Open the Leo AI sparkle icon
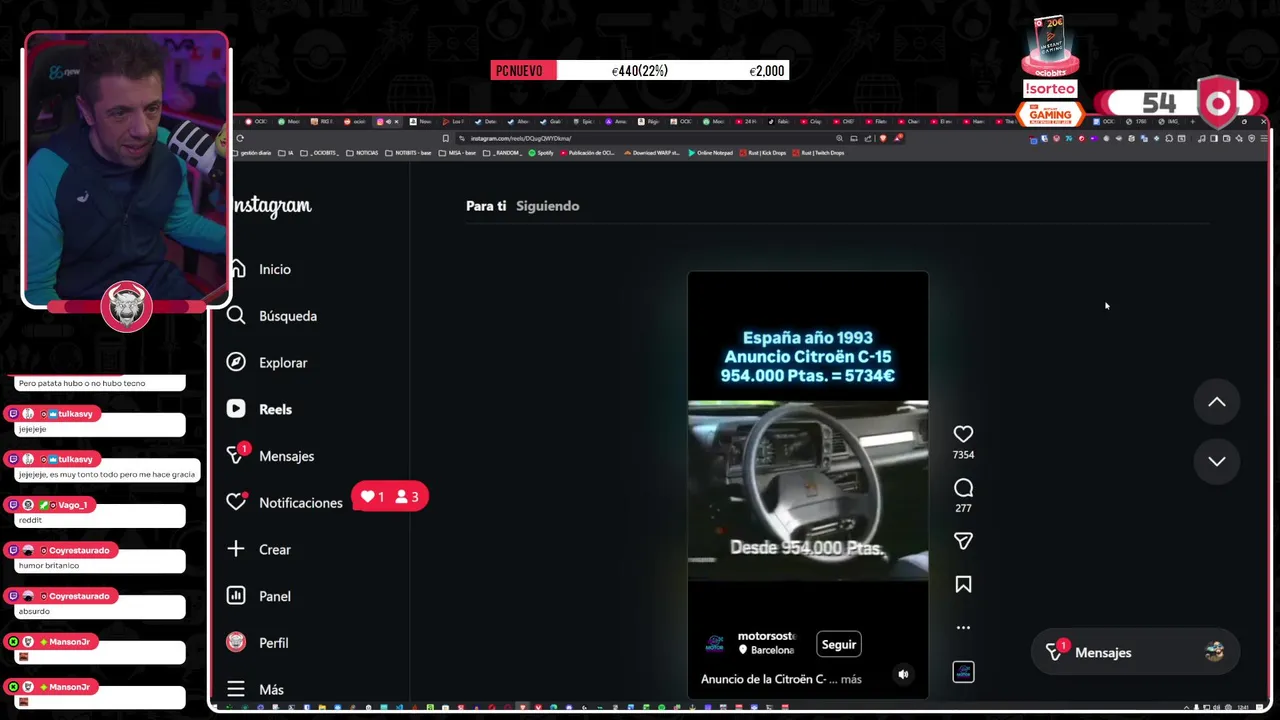The image size is (1280, 720). [1239, 138]
